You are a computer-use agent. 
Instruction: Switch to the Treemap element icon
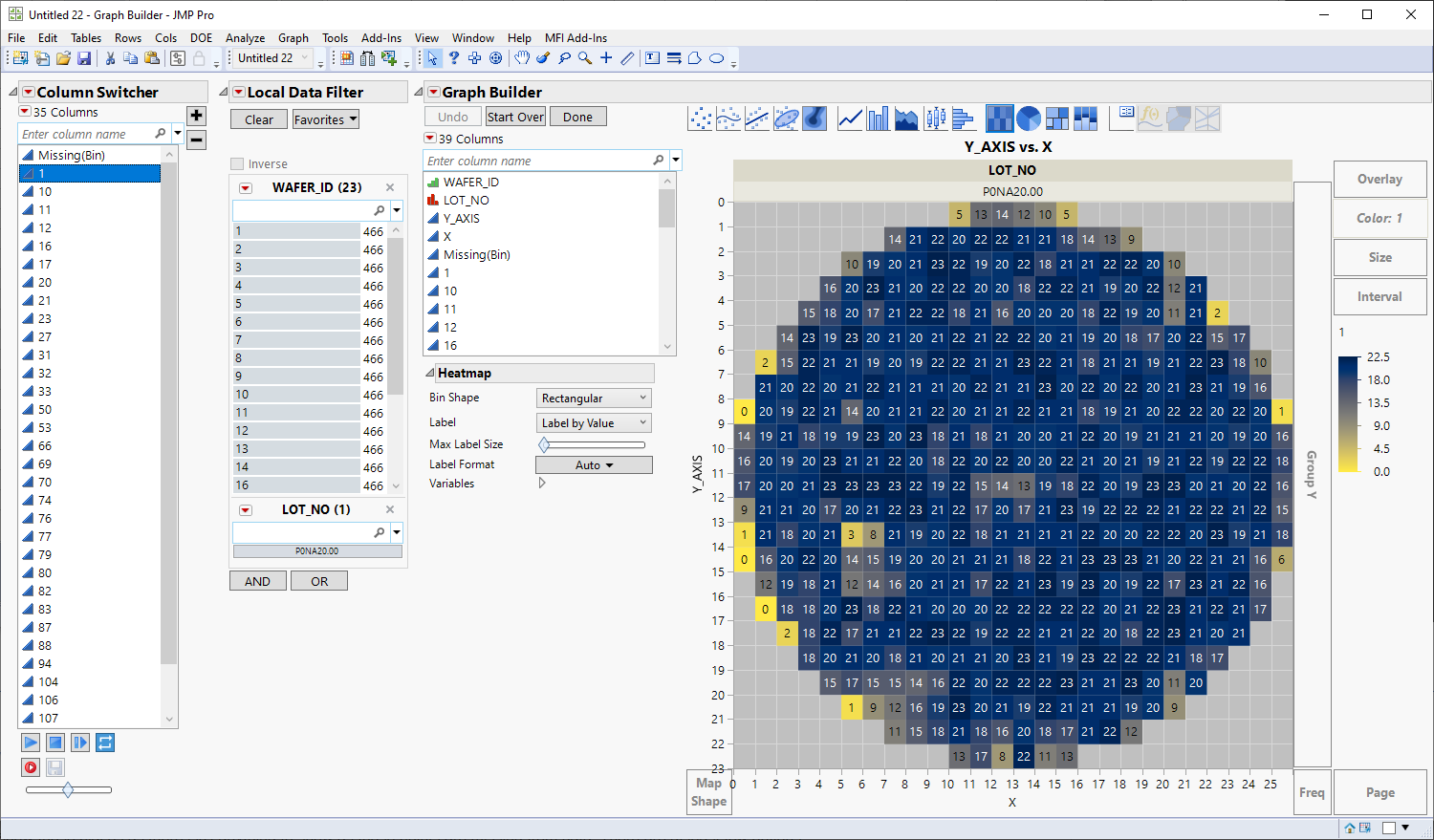click(1057, 118)
